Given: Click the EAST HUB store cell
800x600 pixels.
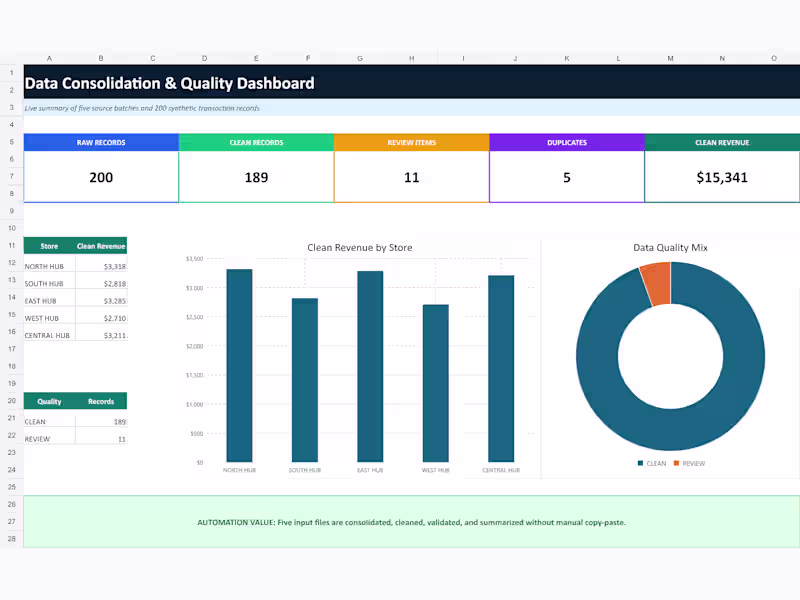Looking at the screenshot, I should [49, 301].
